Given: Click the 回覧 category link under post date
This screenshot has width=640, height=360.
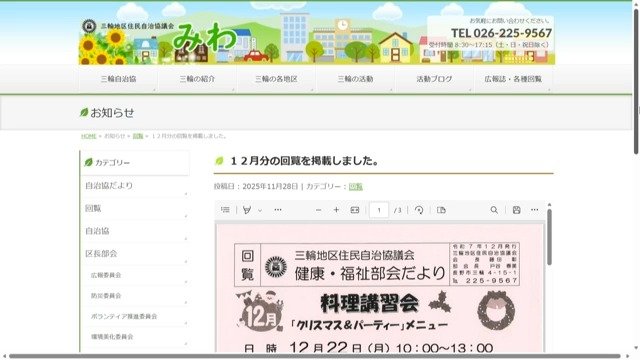Looking at the screenshot, I should (356, 187).
